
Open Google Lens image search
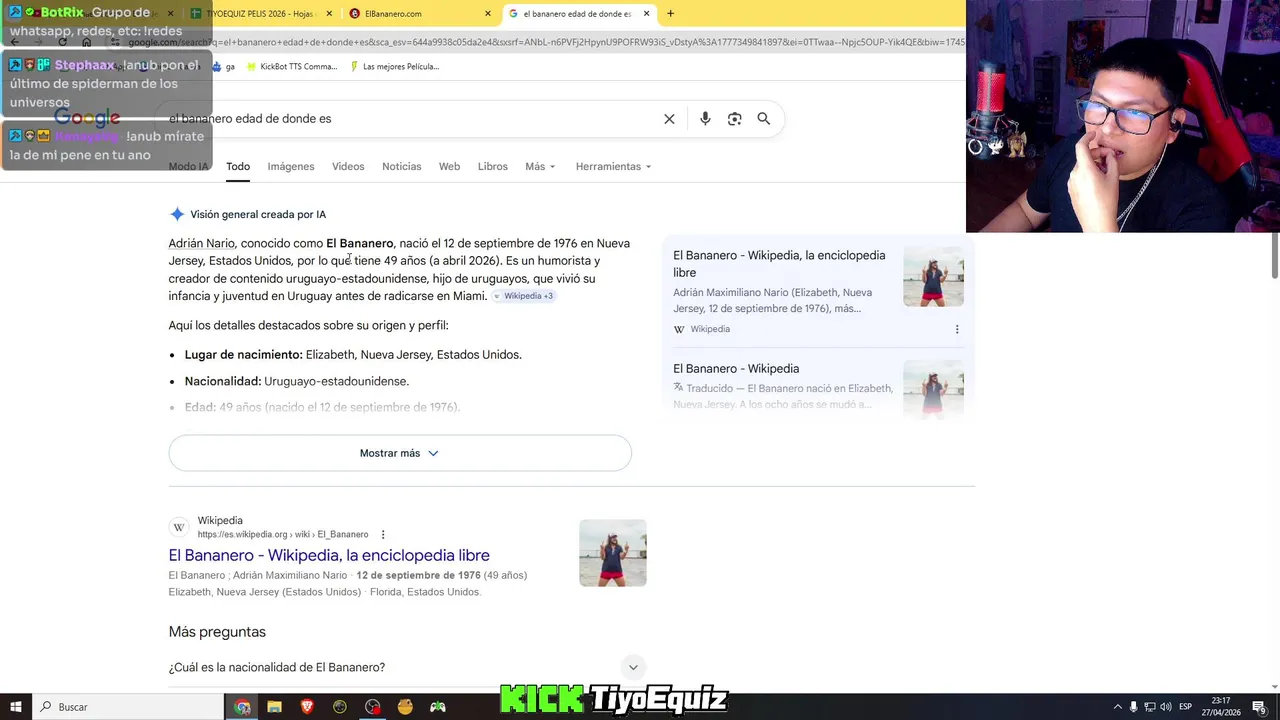click(735, 119)
